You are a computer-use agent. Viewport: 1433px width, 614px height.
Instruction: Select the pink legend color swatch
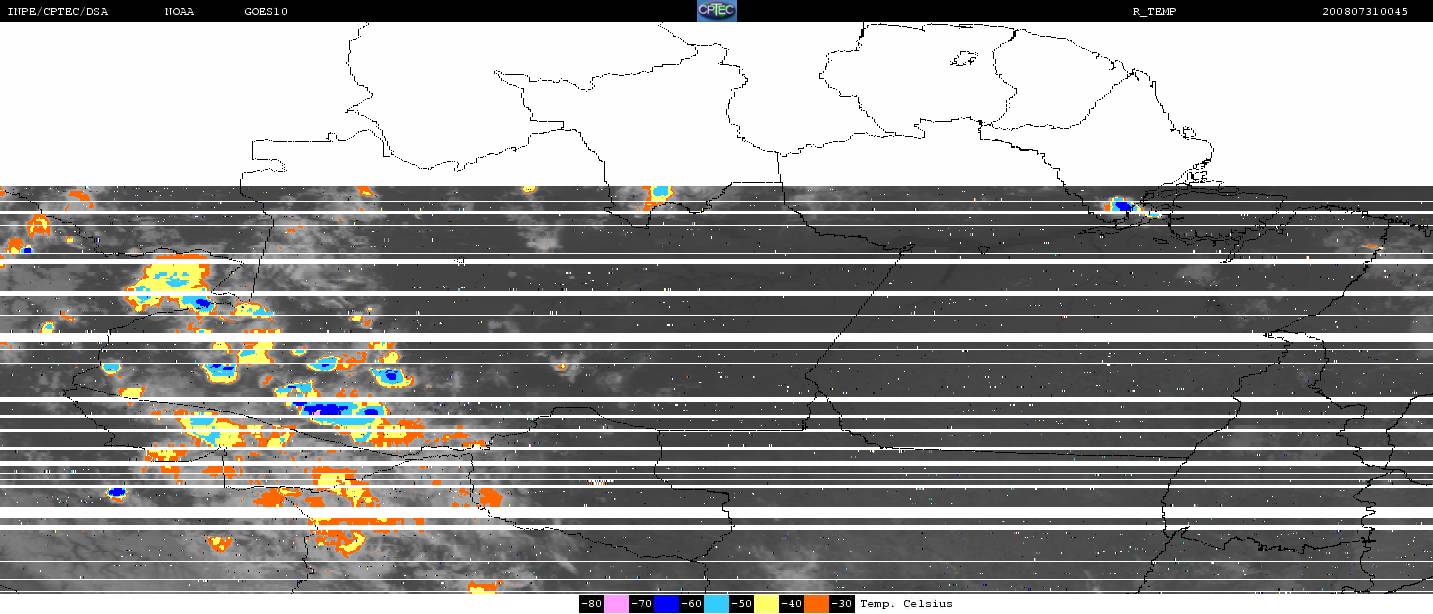click(x=617, y=604)
